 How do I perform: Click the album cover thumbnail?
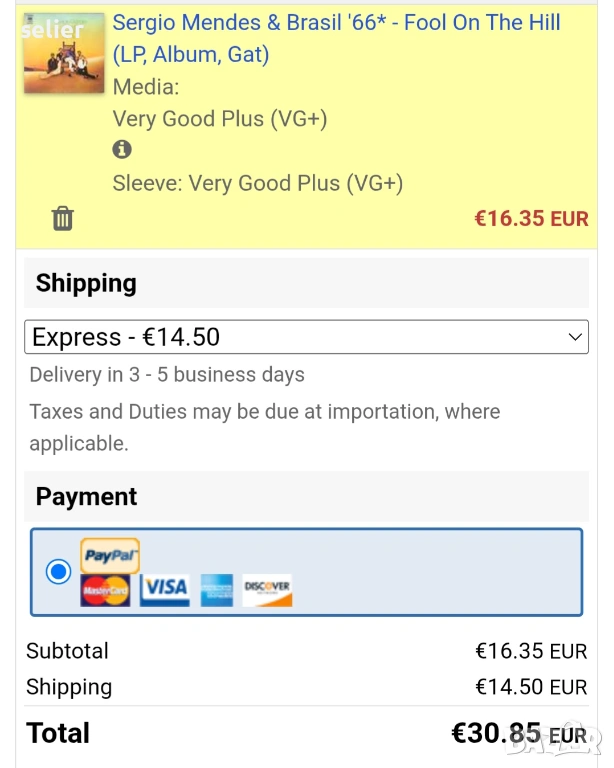click(x=64, y=53)
